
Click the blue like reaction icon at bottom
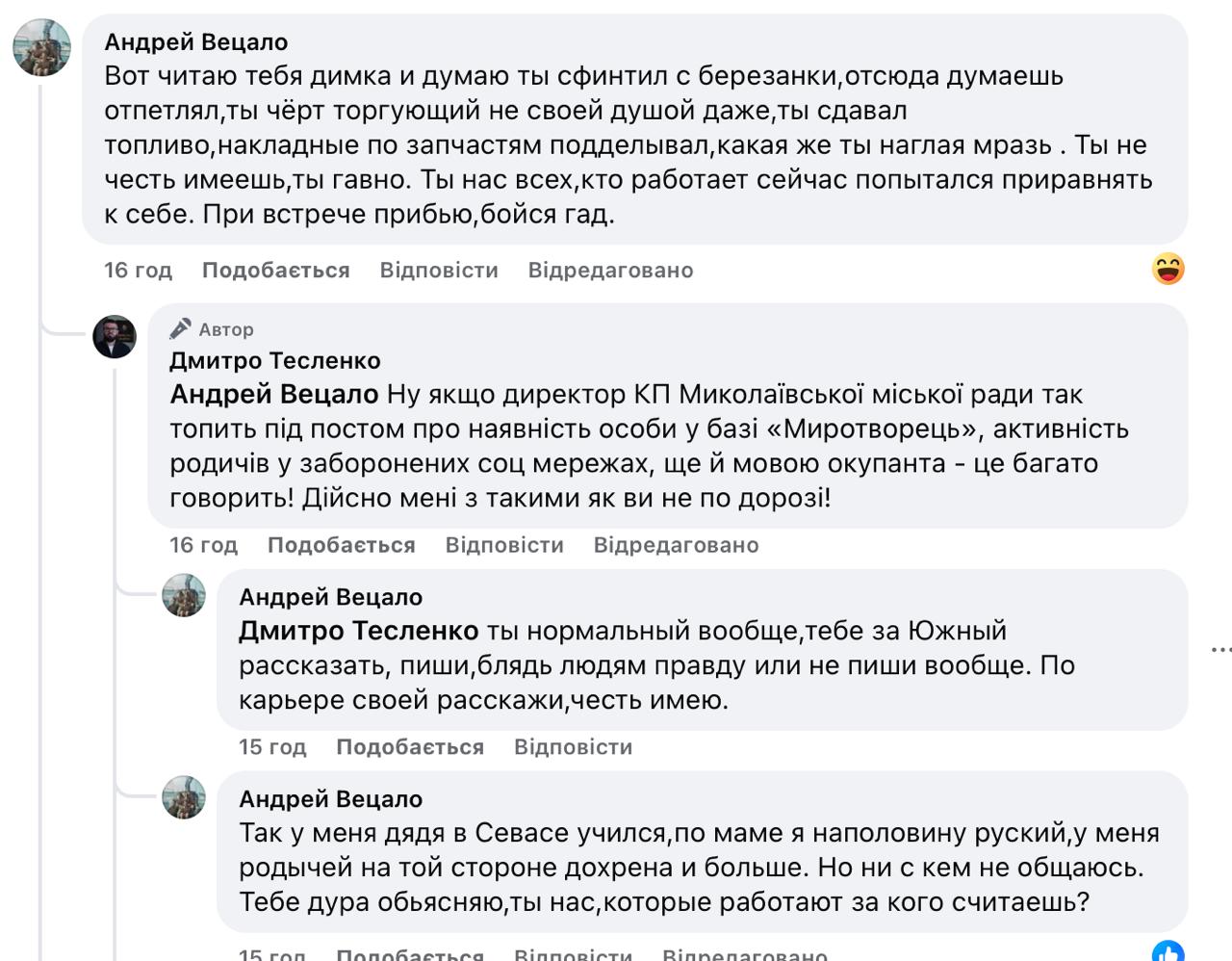click(x=1168, y=951)
